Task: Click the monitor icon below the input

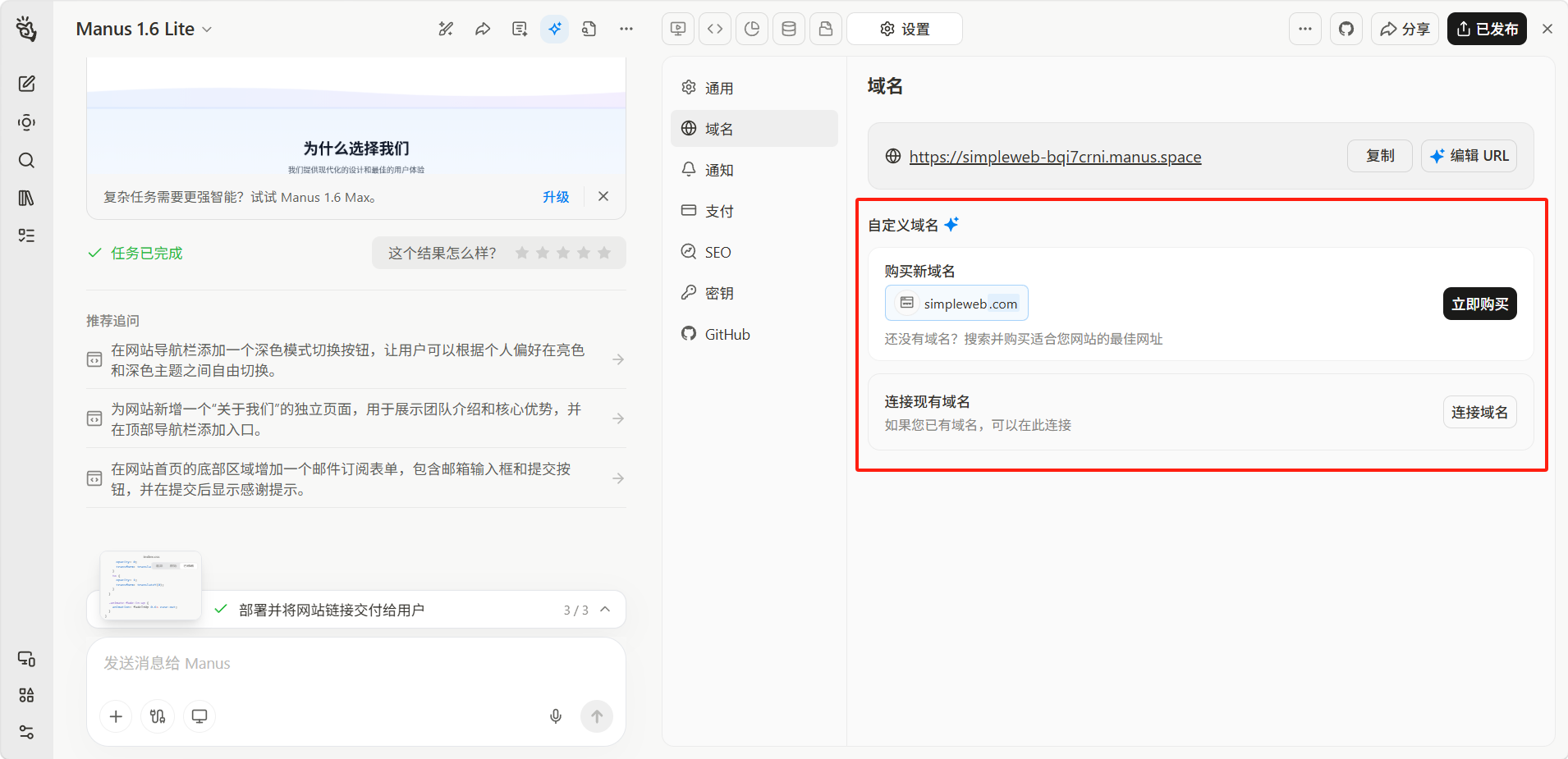Action: (199, 716)
